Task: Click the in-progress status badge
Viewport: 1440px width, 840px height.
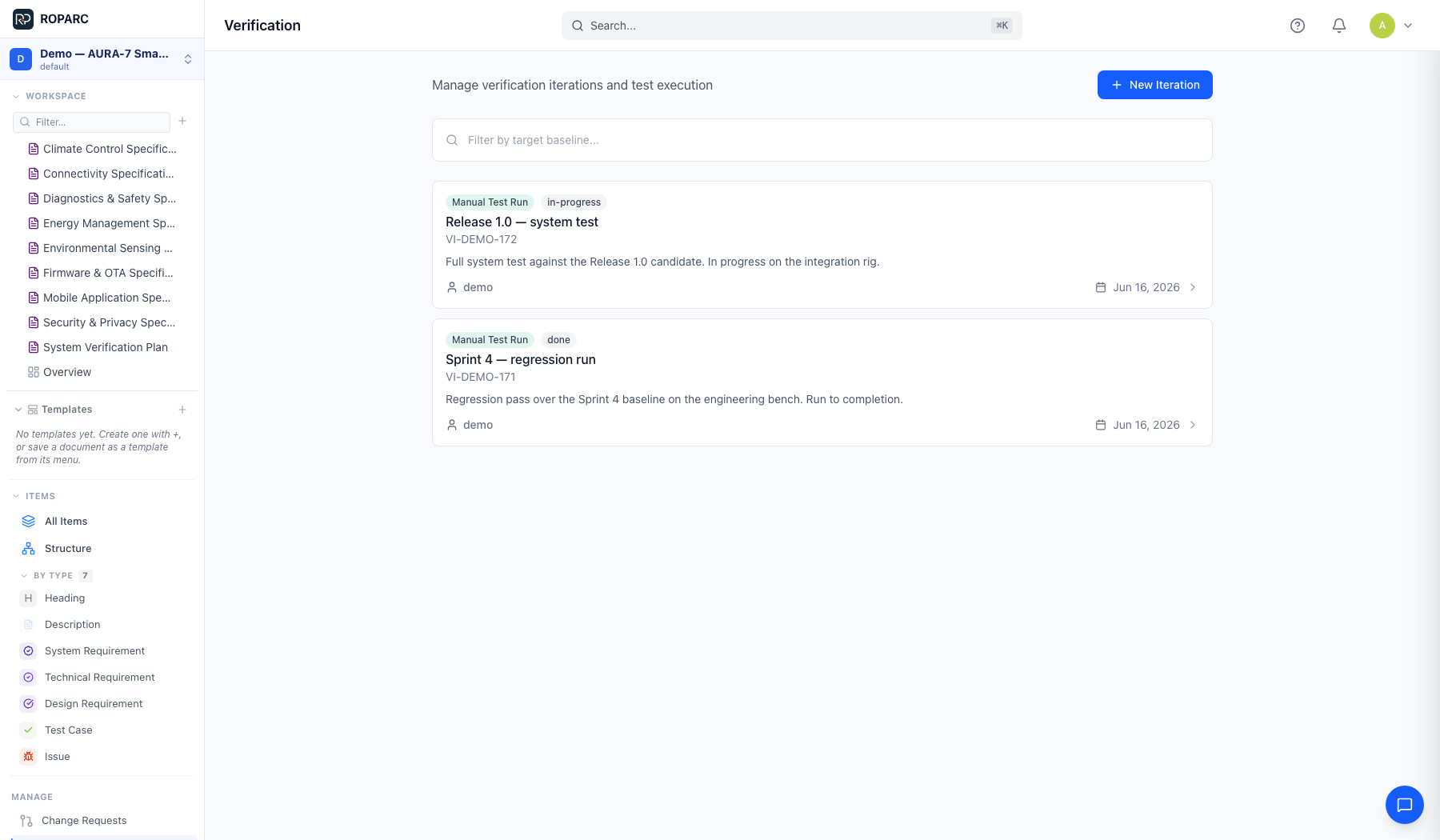Action: pos(574,202)
